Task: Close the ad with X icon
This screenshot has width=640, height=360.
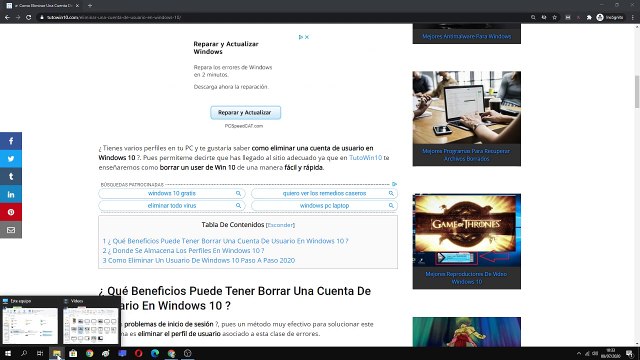Action: click(307, 37)
